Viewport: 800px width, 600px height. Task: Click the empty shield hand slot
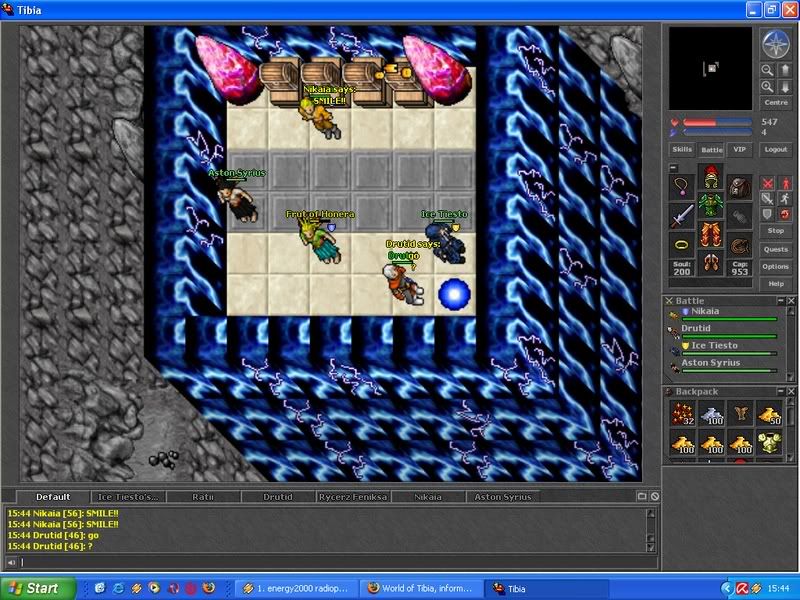[x=739, y=216]
